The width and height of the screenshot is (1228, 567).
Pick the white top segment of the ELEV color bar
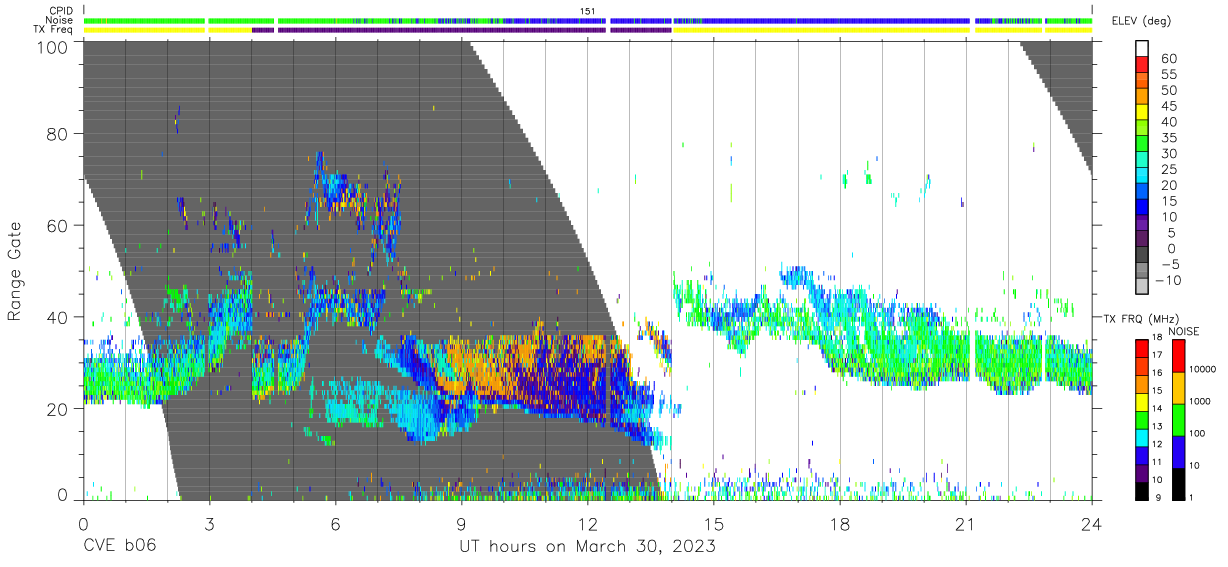pos(1144,49)
